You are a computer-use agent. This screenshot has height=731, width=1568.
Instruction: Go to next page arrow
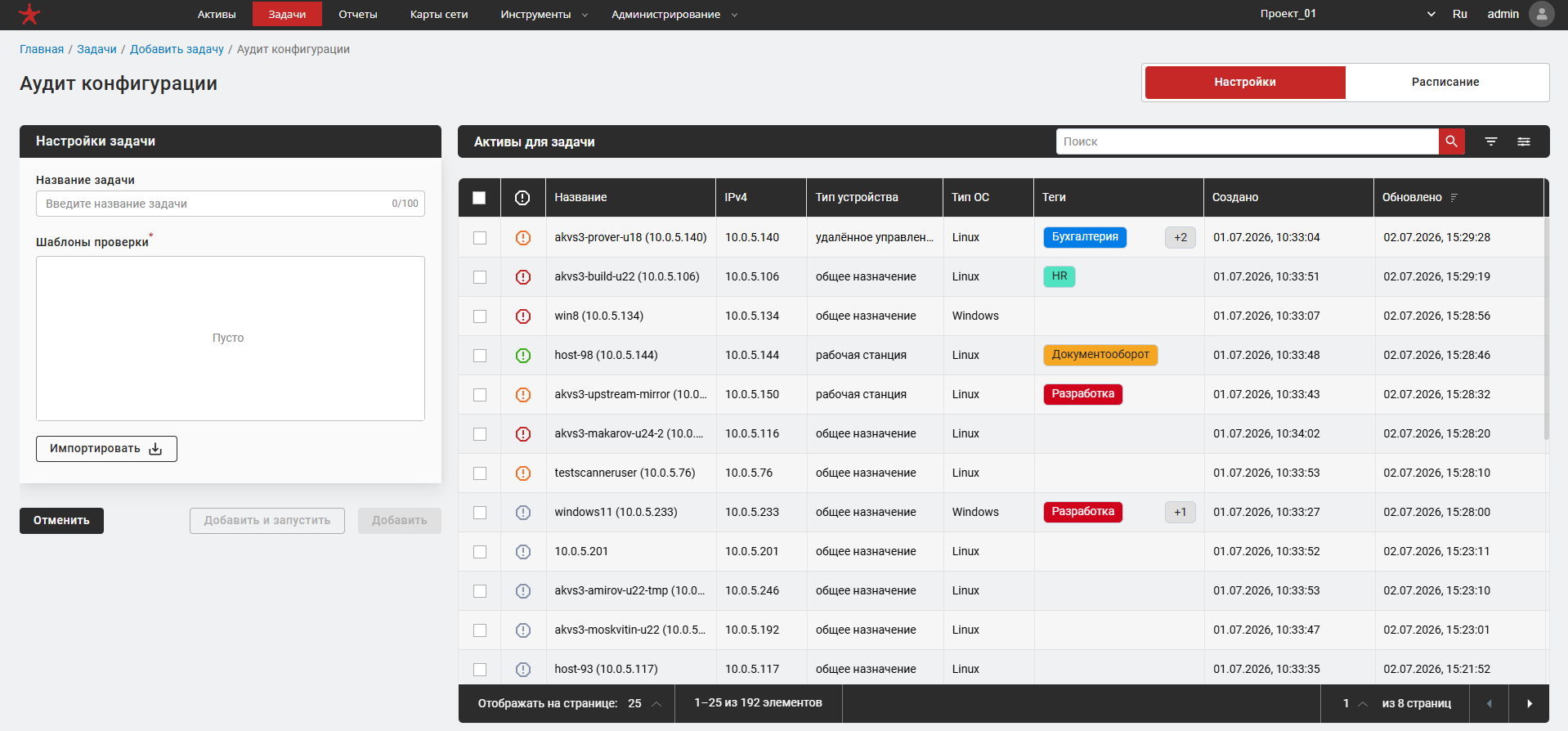coord(1530,703)
